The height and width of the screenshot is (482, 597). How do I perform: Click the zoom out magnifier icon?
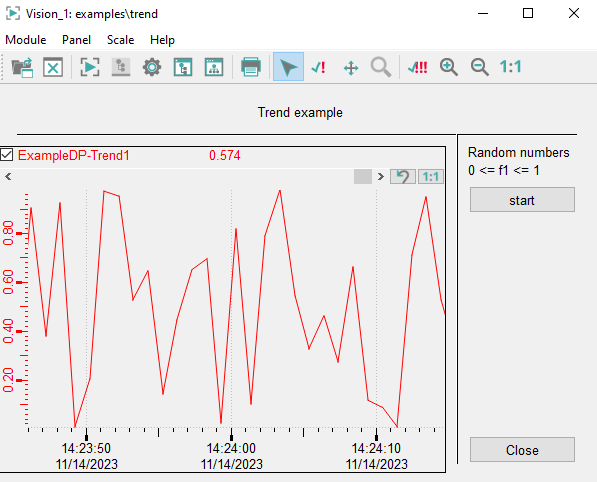coord(479,67)
